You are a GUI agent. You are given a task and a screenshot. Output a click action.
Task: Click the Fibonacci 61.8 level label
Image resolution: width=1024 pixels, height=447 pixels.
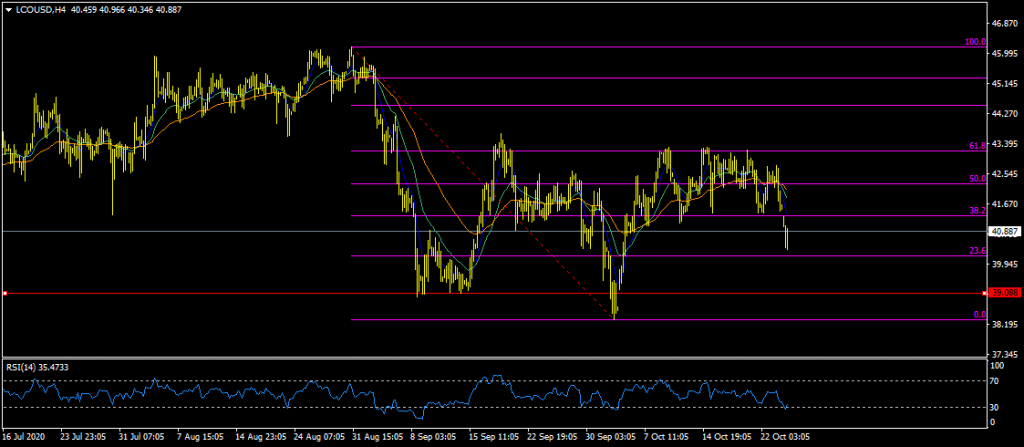pyautogui.click(x=978, y=146)
